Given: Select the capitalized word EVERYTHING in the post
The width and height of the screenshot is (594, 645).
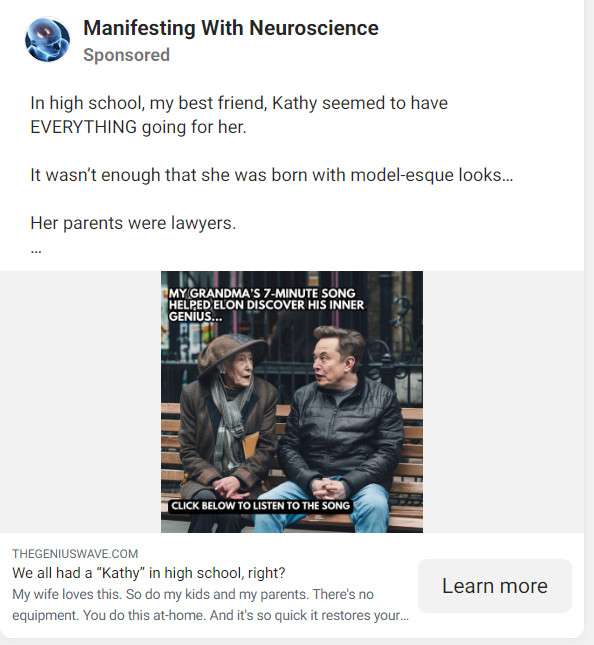Looking at the screenshot, I should [x=84, y=127].
